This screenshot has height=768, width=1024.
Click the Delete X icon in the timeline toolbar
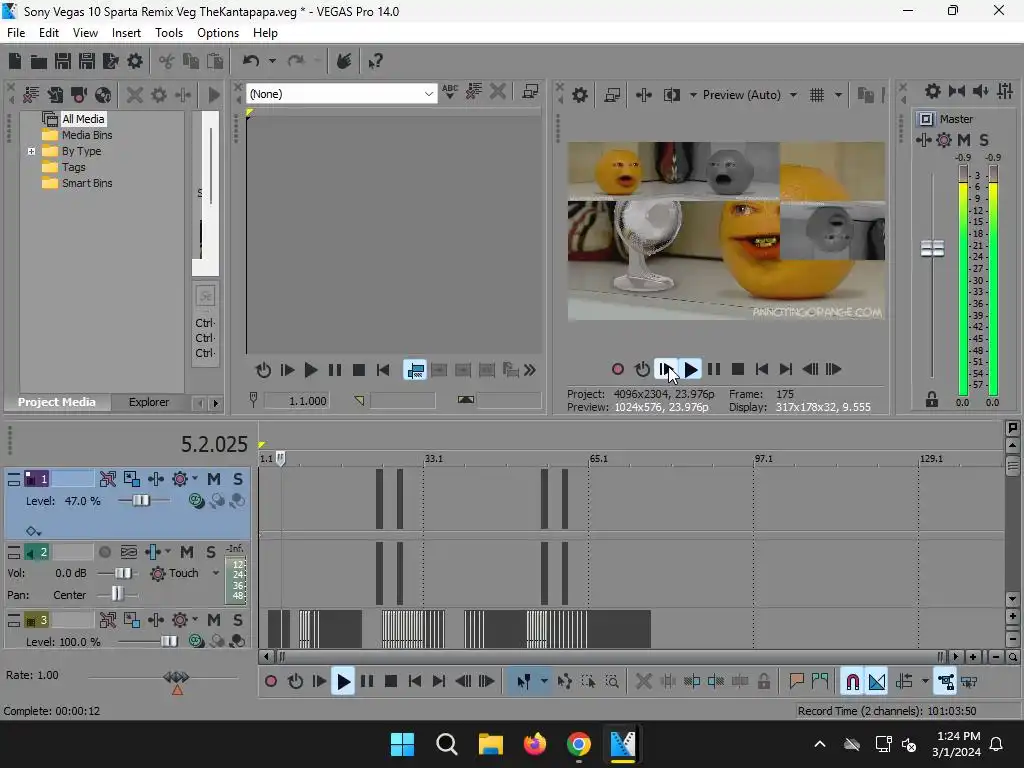643,682
